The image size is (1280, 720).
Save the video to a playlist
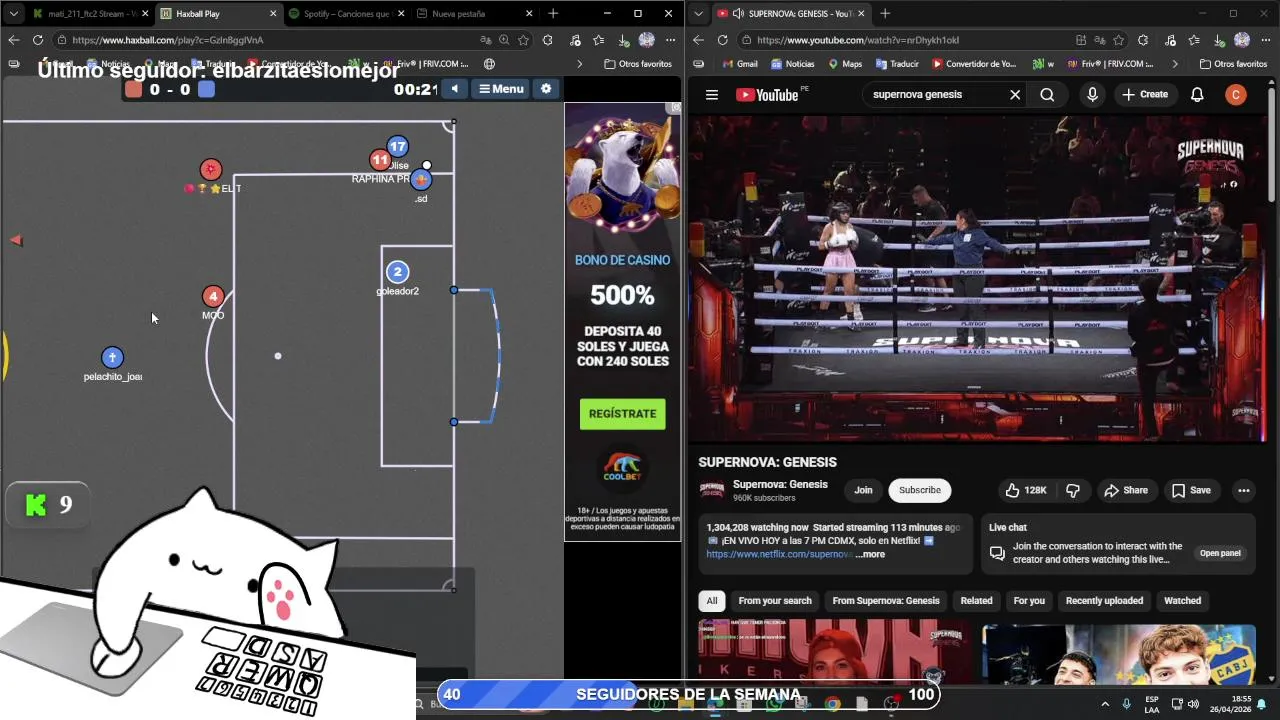[x=1191, y=490]
